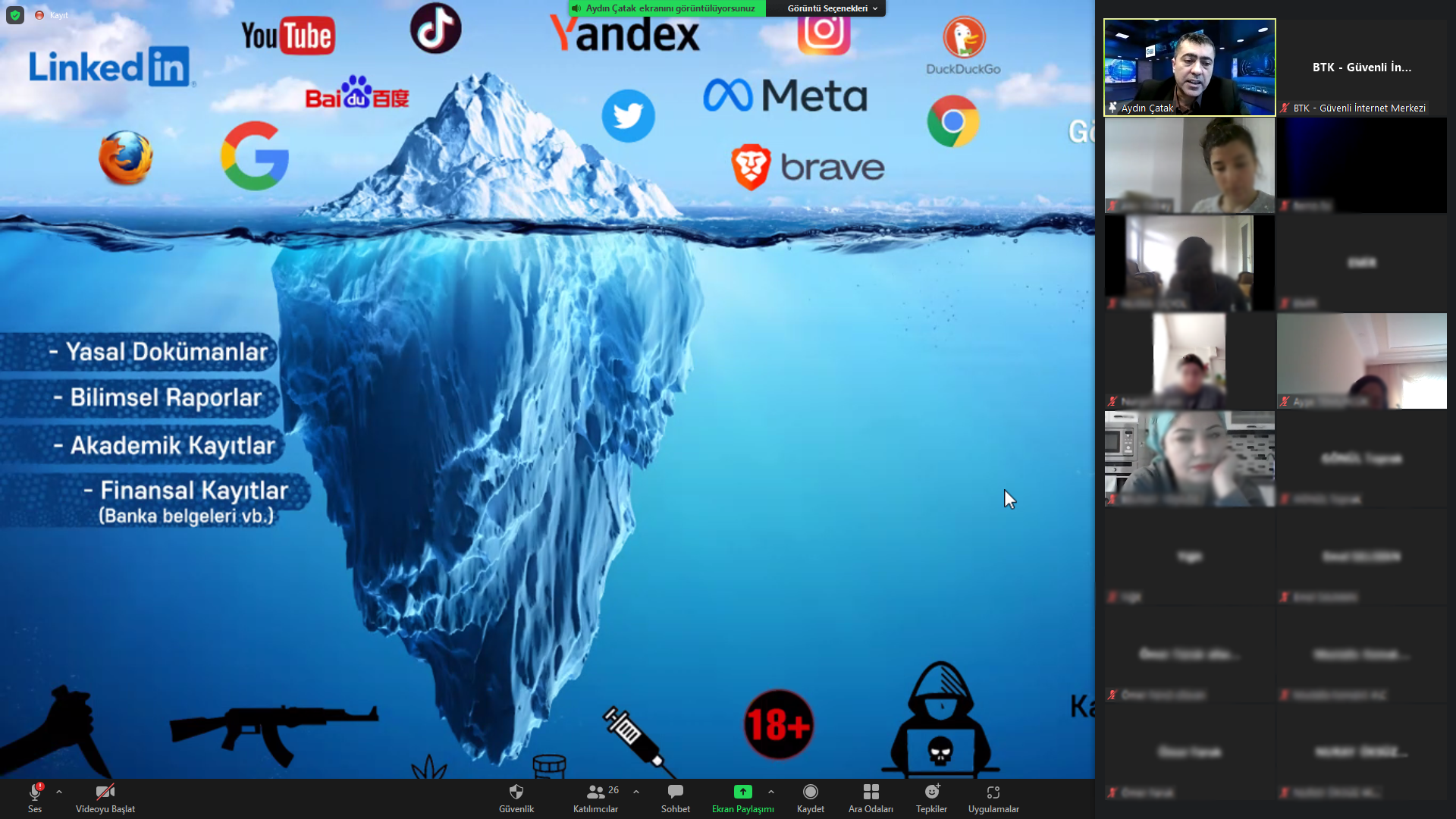The image size is (1456, 819).
Task: Open the Uygulamalar apps panel
Action: (993, 799)
